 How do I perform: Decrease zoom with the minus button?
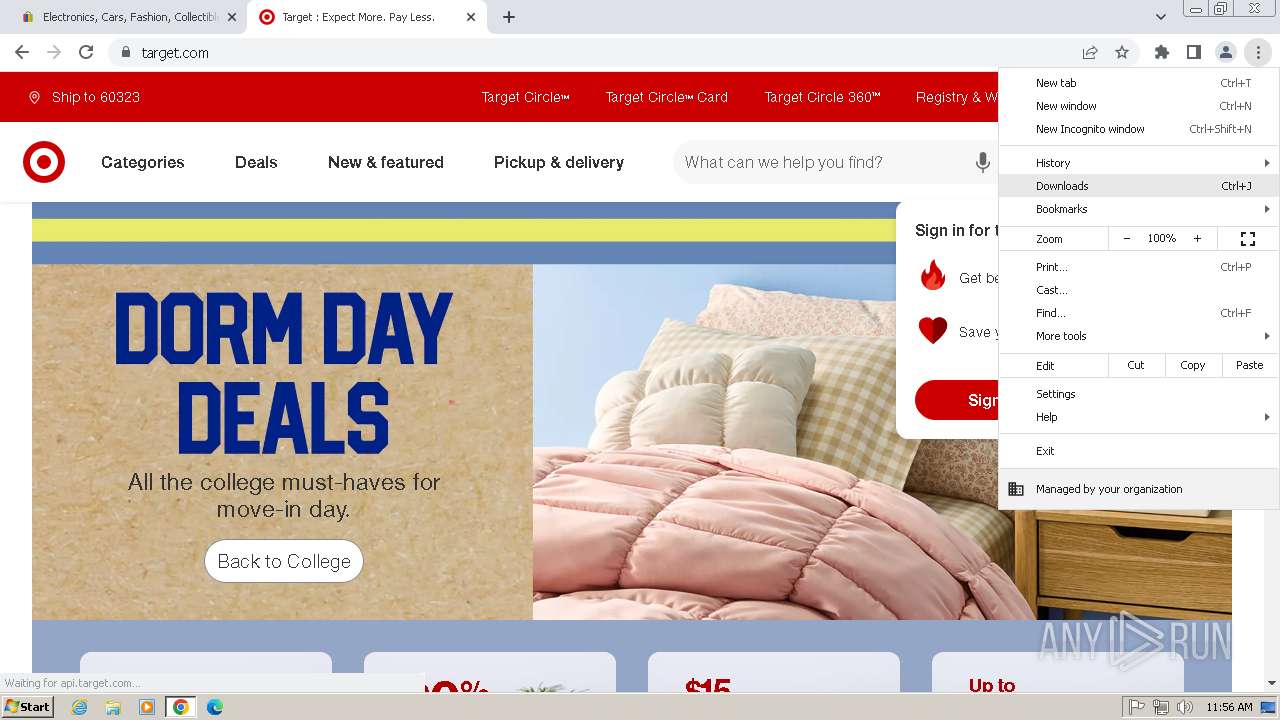pos(1127,239)
